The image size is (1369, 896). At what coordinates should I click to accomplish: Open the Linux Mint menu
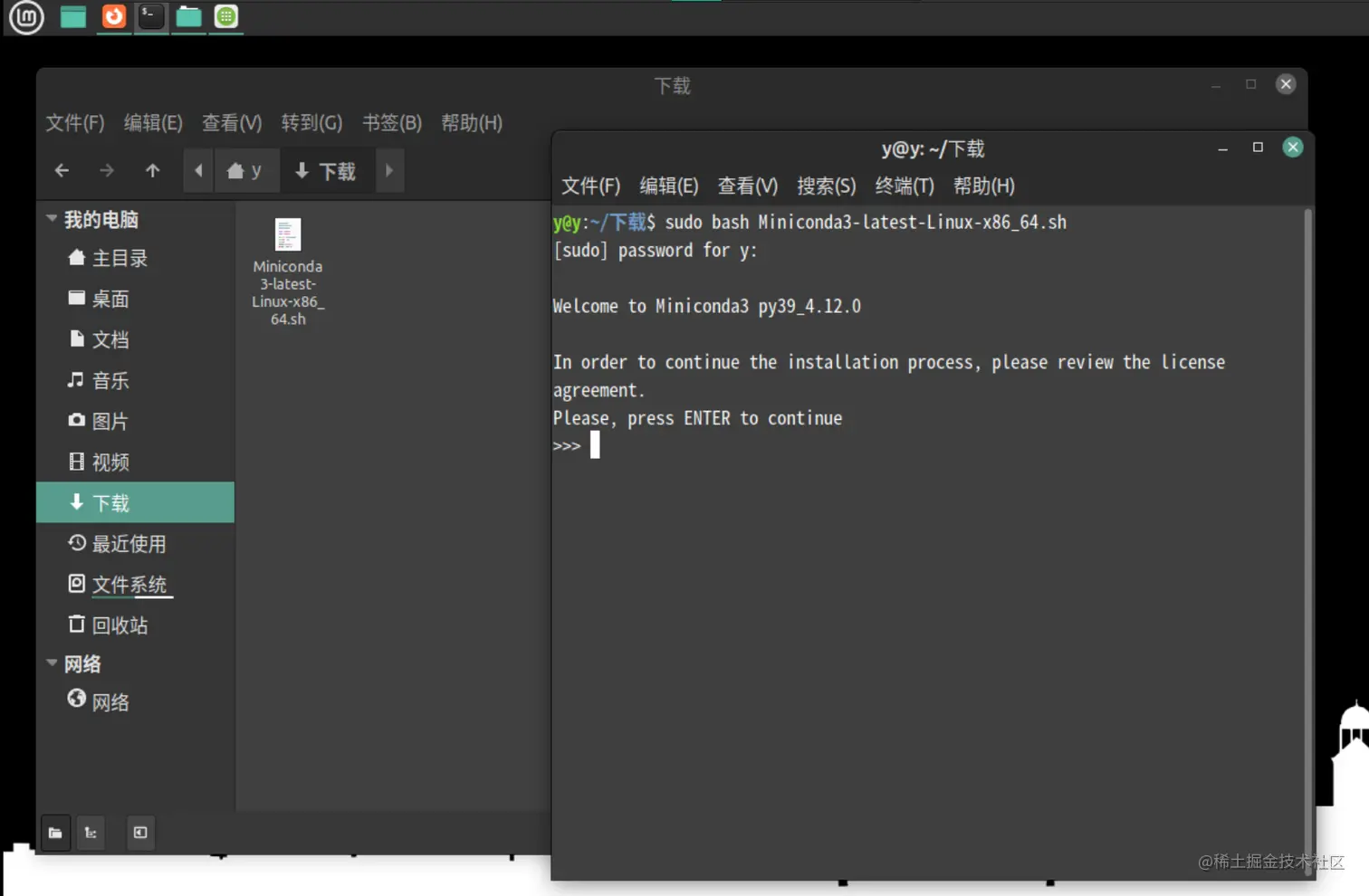(25, 17)
